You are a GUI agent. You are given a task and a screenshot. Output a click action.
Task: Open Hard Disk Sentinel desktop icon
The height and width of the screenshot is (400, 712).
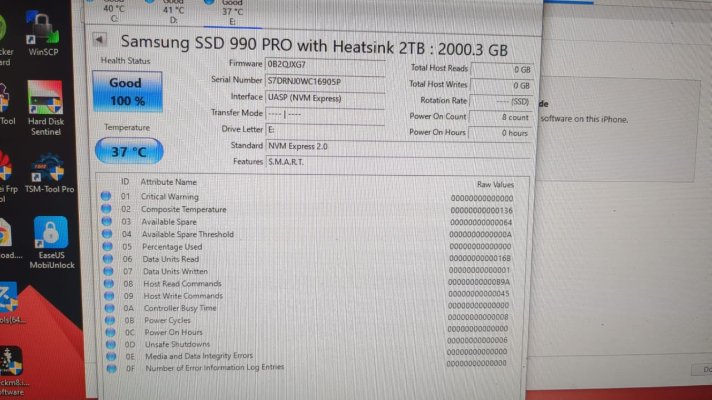pyautogui.click(x=45, y=108)
